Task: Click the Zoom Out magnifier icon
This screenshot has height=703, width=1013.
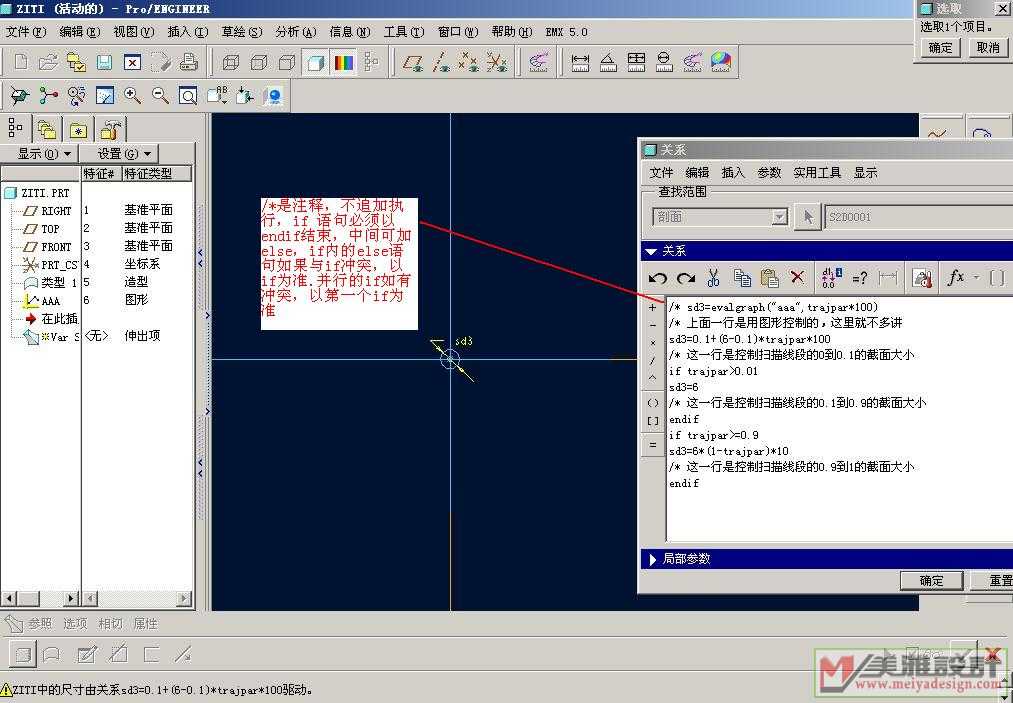Action: point(160,96)
